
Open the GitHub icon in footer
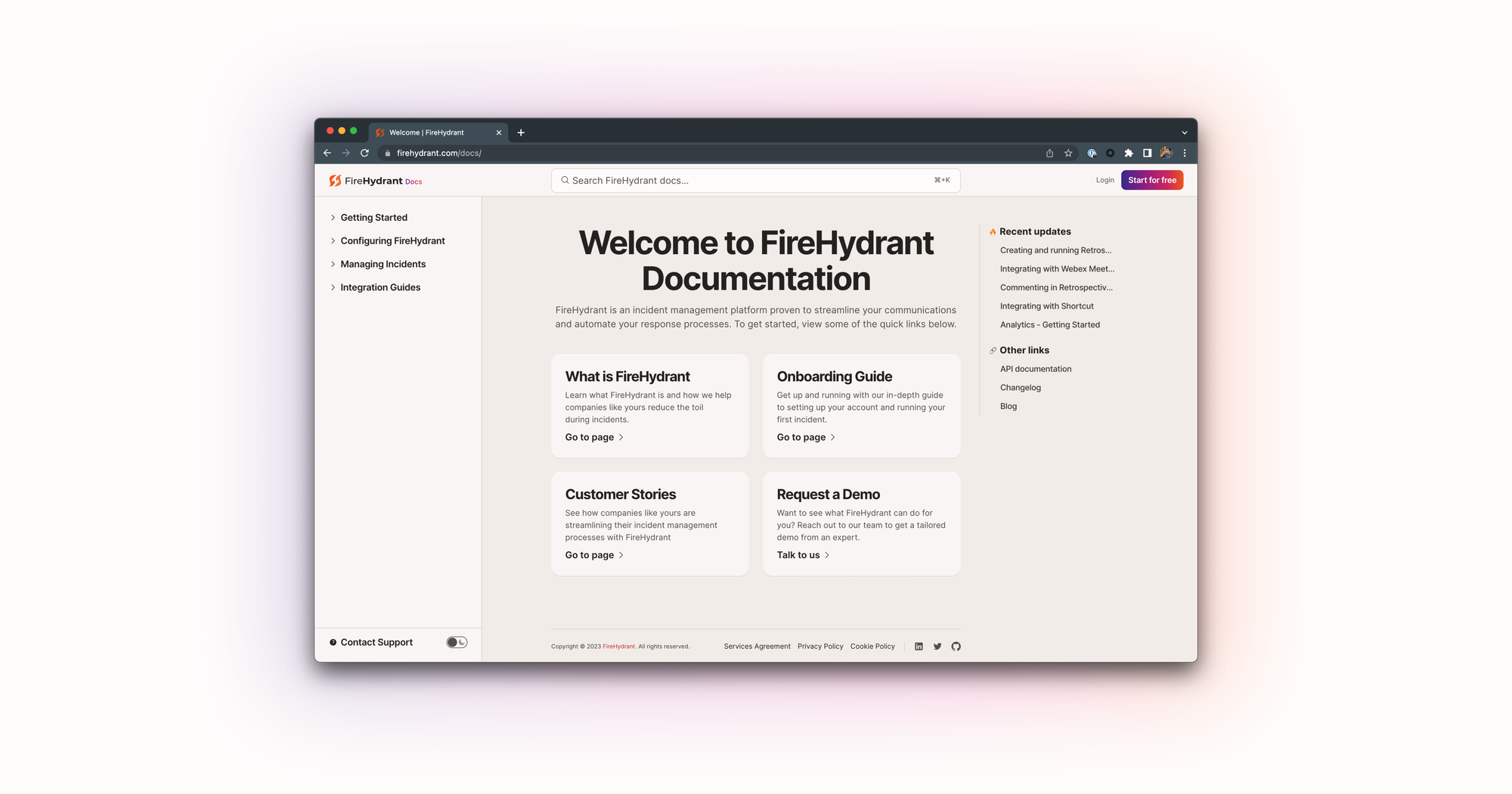pos(956,647)
